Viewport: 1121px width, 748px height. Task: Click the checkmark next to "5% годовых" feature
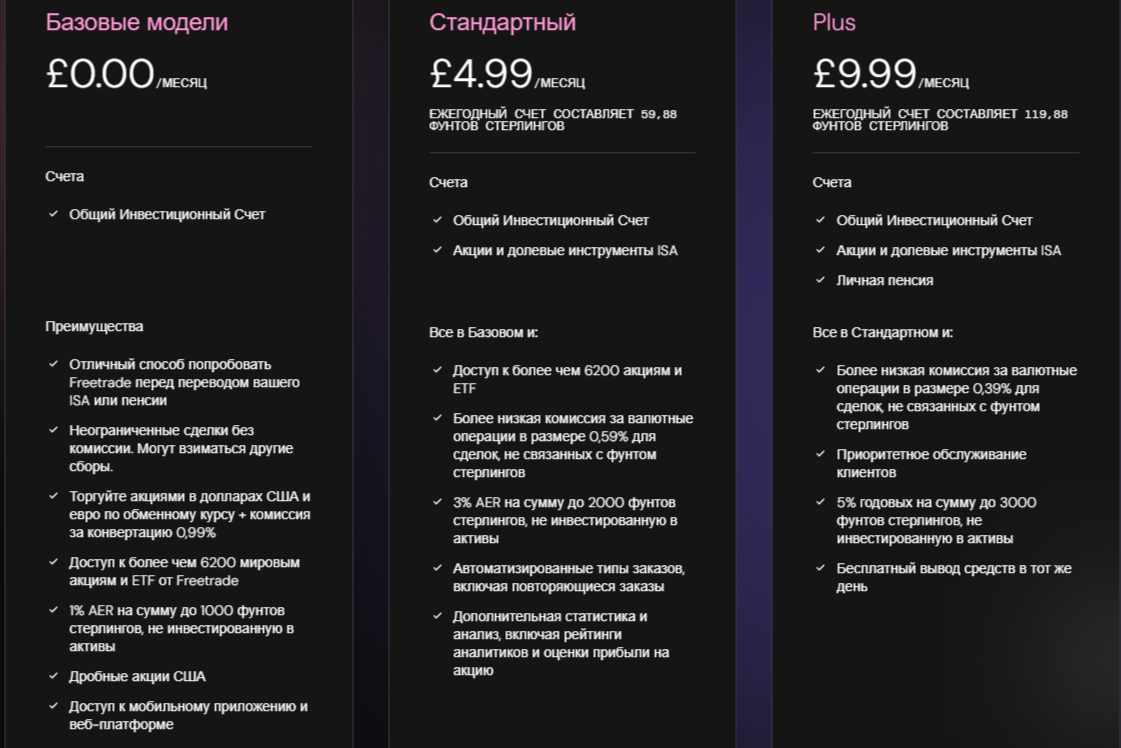click(x=821, y=503)
